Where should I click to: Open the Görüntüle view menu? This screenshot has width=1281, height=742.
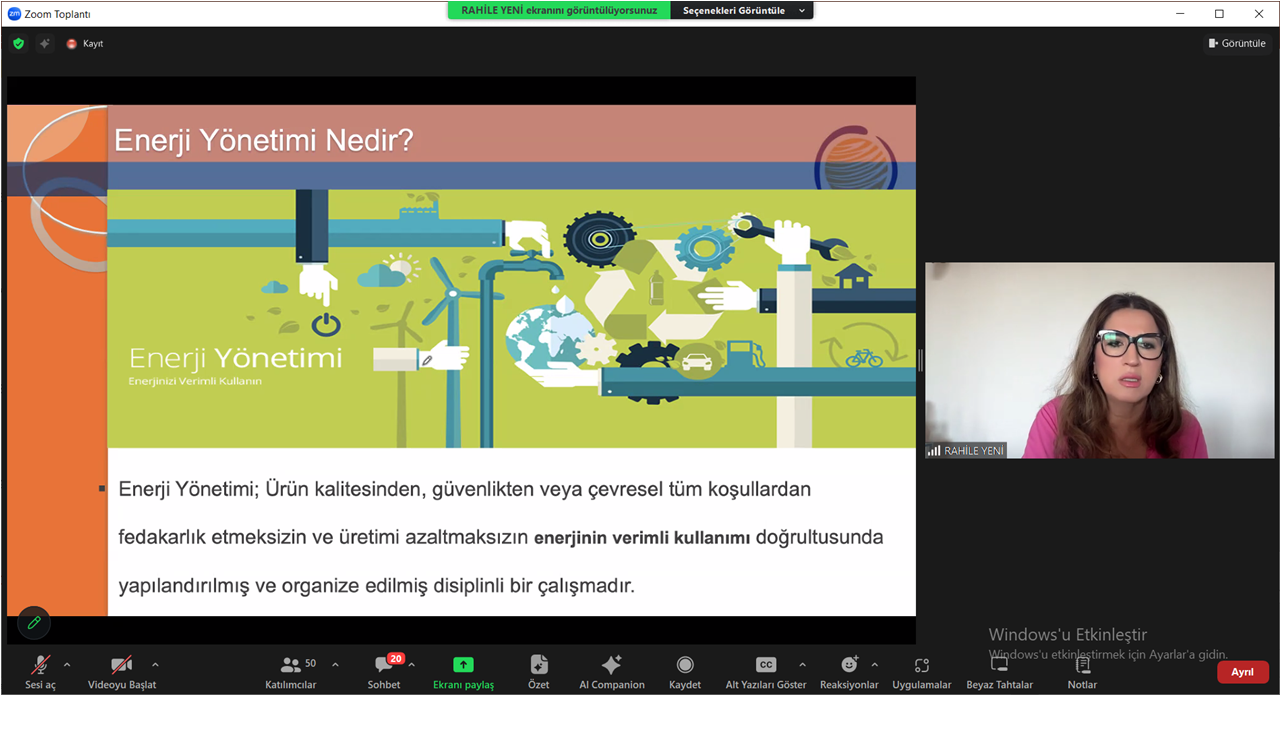pos(1237,43)
